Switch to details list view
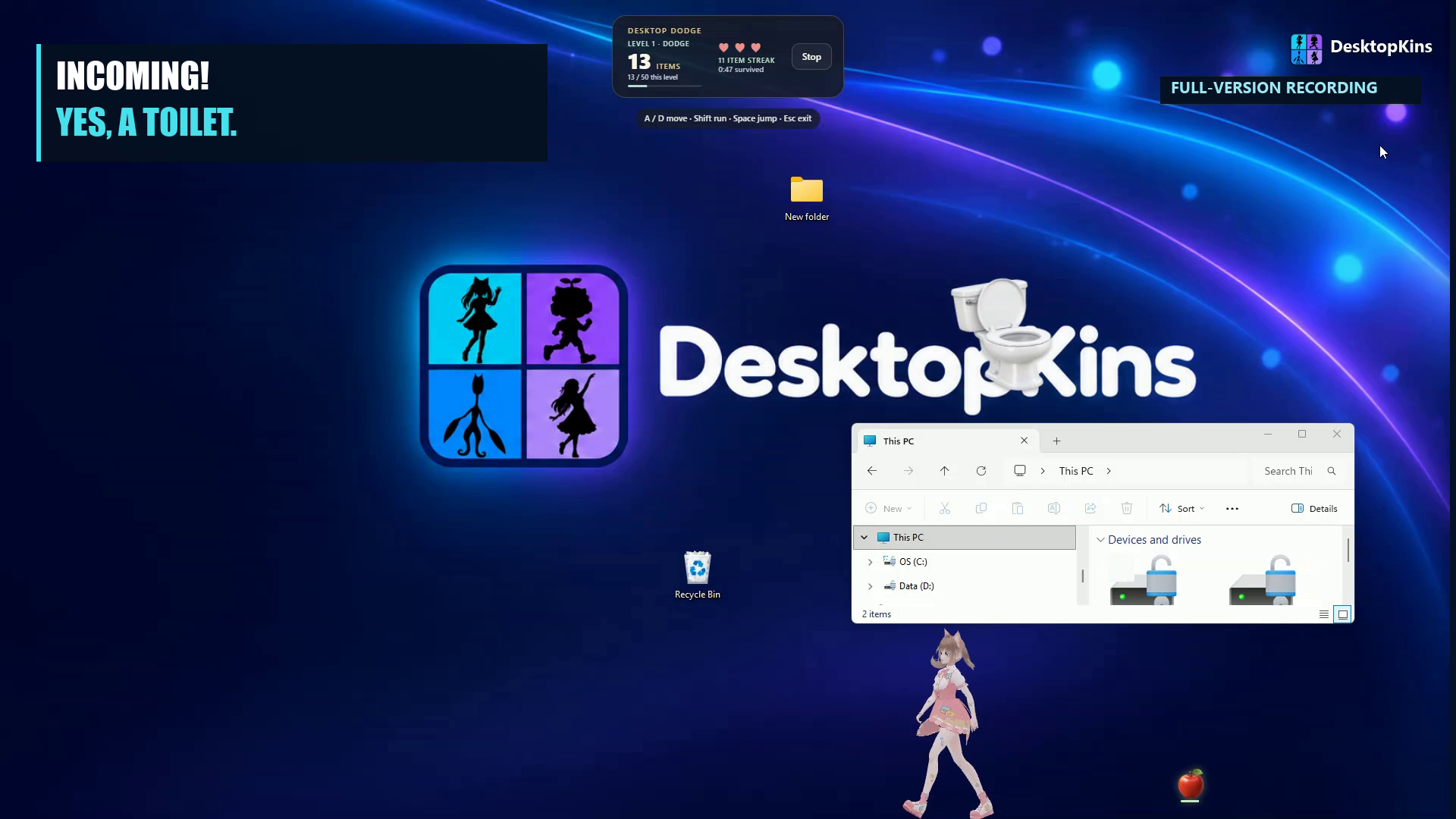The width and height of the screenshot is (1456, 819). [1324, 614]
